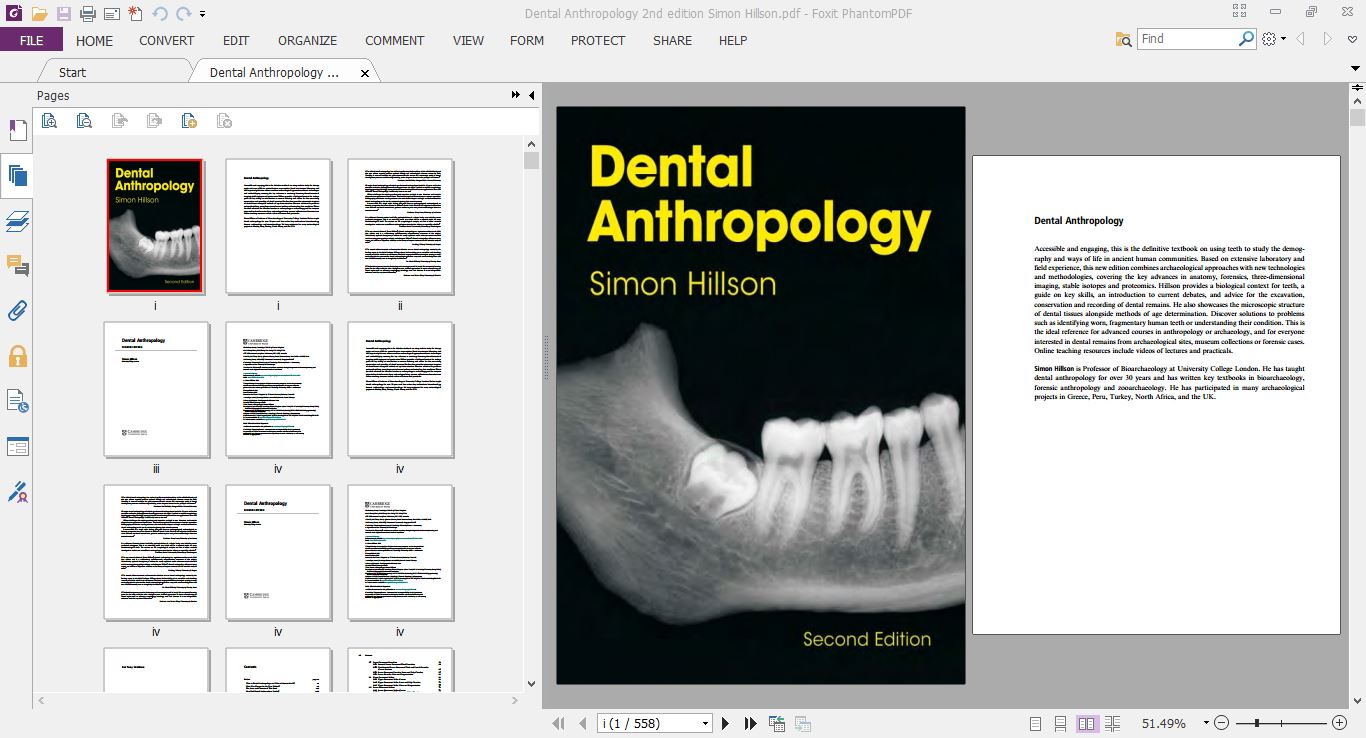Enable Continuous page view mode

1060,723
